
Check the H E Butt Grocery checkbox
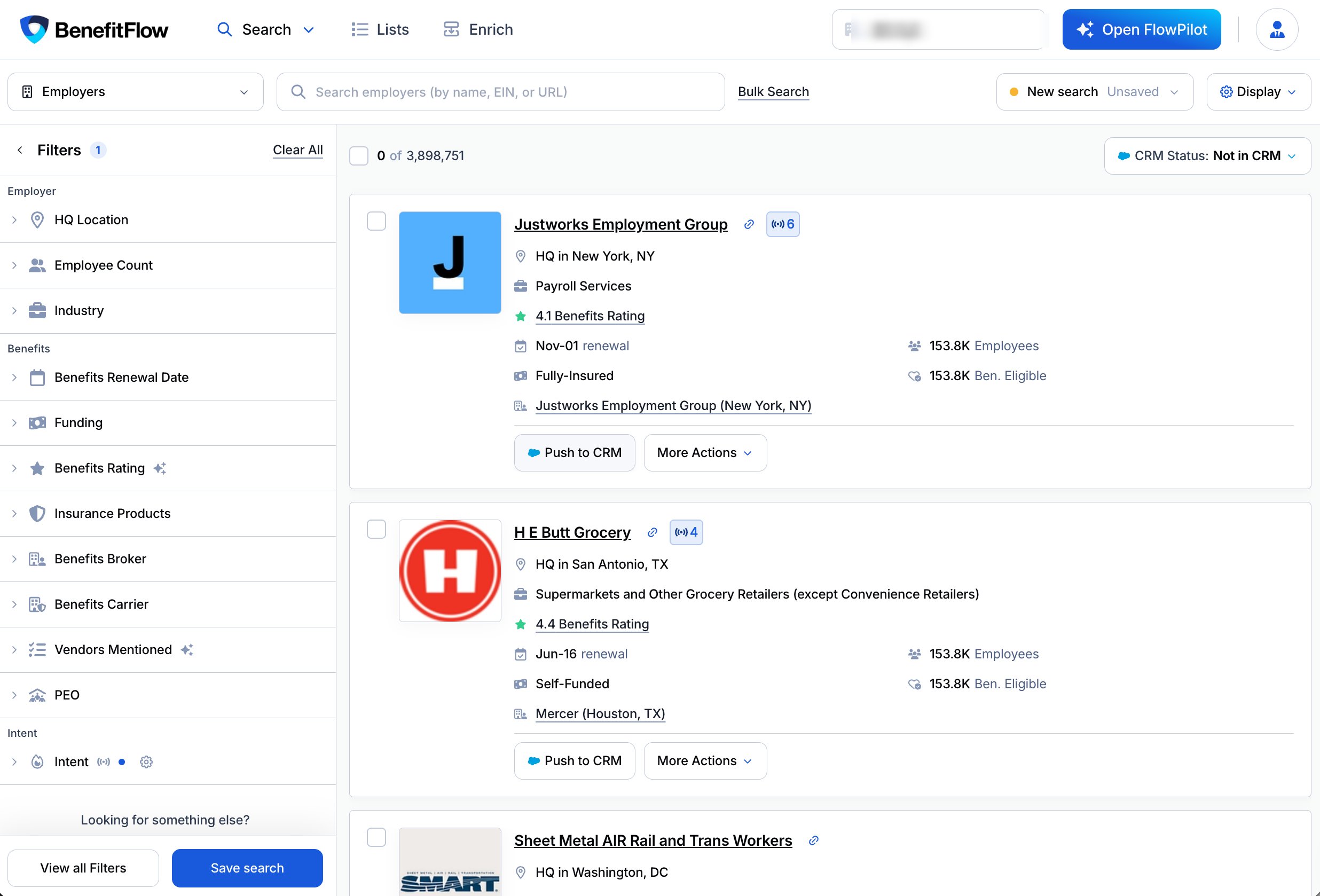tap(376, 529)
